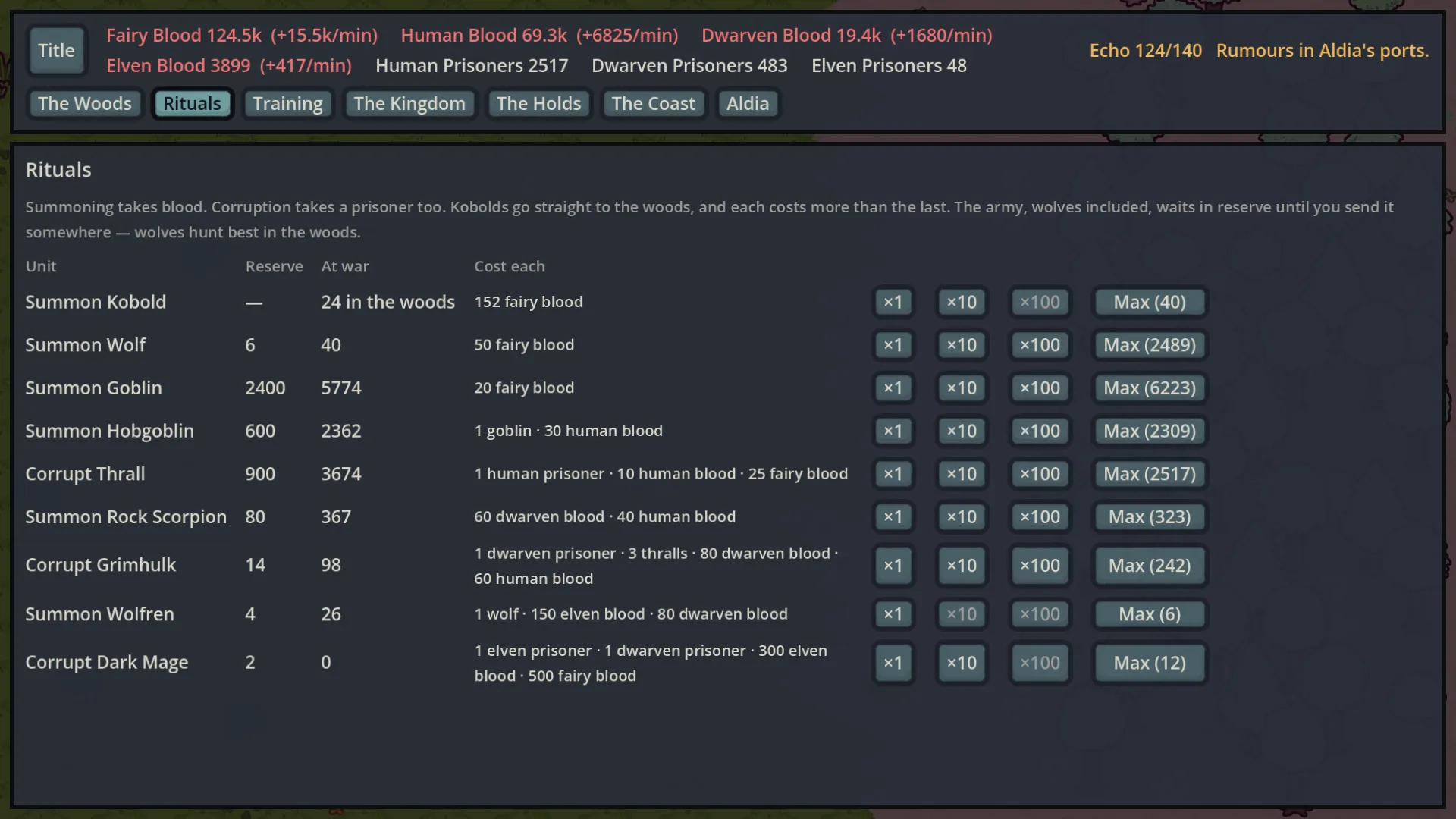Summon 100 Wolves with ×100

1040,345
